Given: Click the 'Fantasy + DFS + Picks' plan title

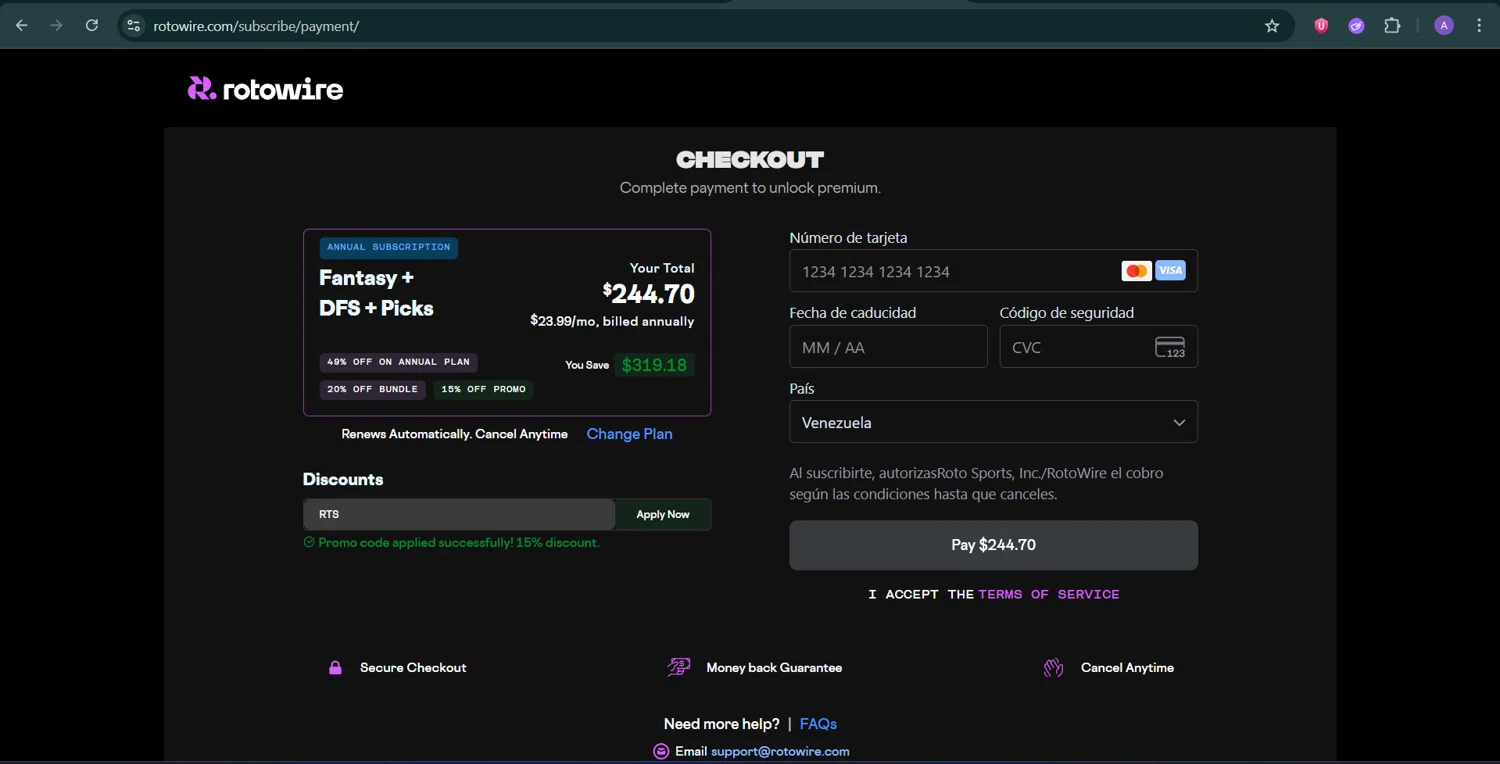Looking at the screenshot, I should coord(376,293).
